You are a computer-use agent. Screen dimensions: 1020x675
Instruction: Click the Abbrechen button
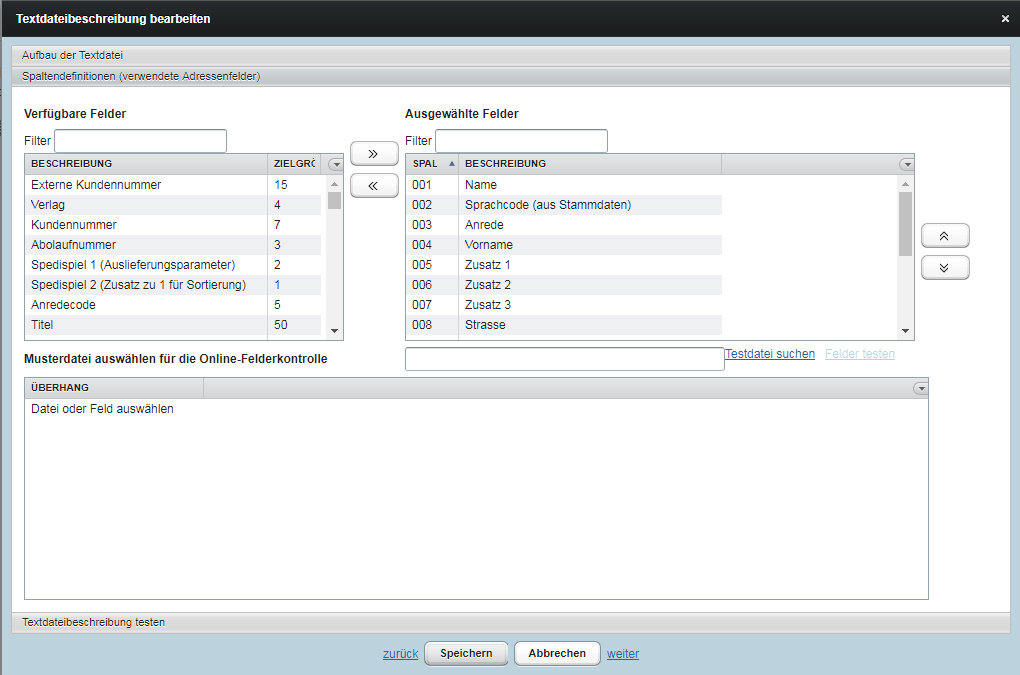coord(557,654)
